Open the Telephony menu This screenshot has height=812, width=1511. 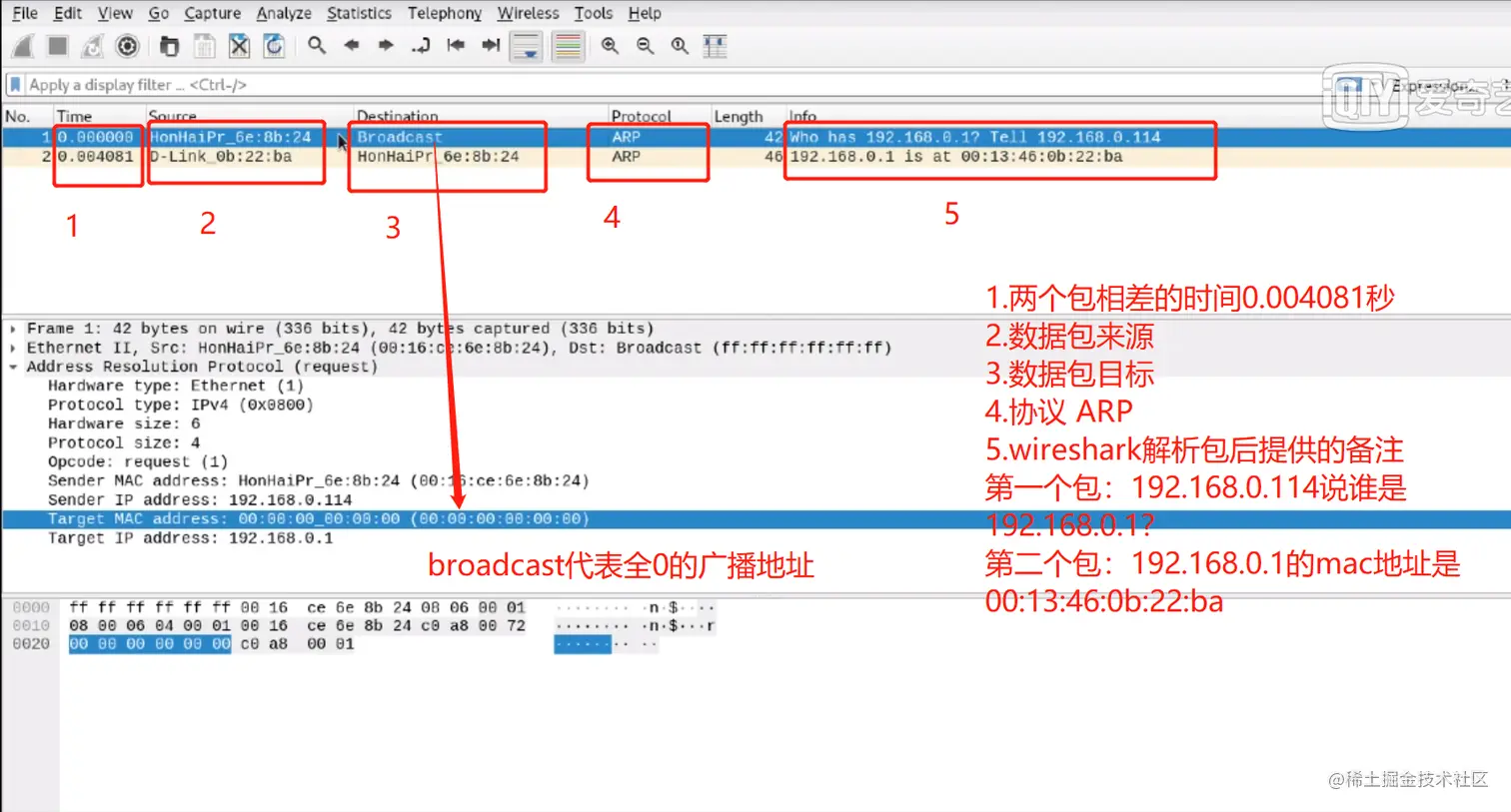pos(445,13)
